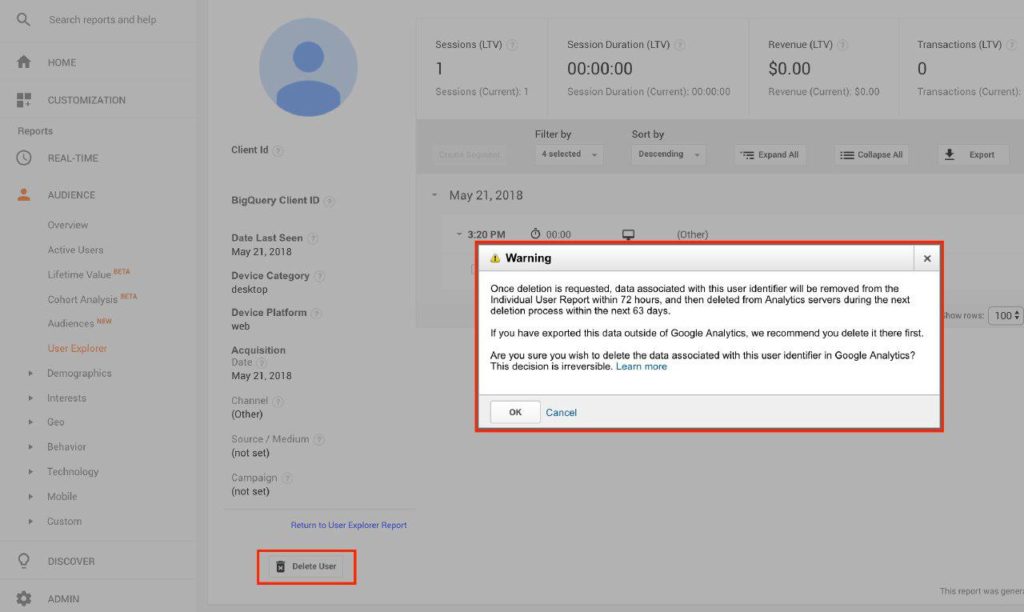
Task: Confirm deletion with OK button
Action: 515,412
